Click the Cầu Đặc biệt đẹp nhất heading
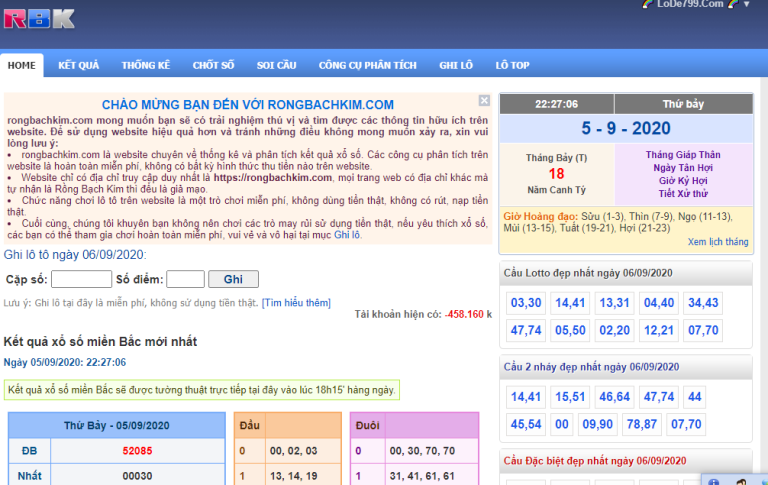Screen dimensions: 768x485 (x=595, y=461)
